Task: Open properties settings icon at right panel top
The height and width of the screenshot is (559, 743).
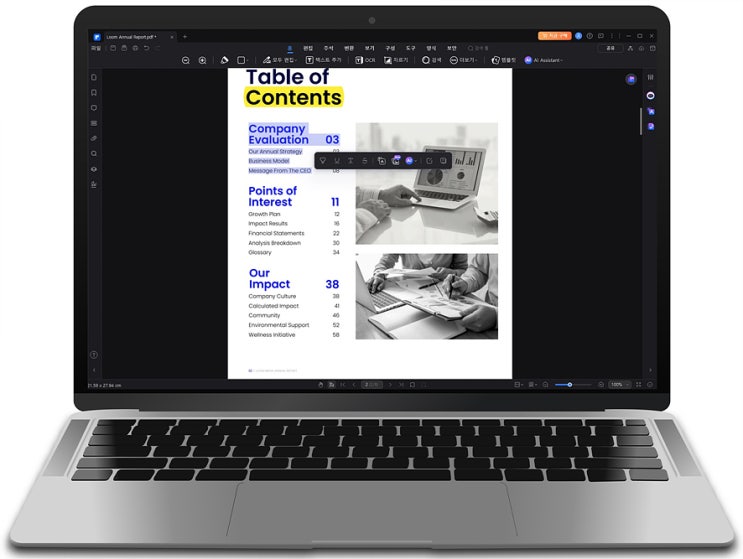Action: tap(651, 77)
